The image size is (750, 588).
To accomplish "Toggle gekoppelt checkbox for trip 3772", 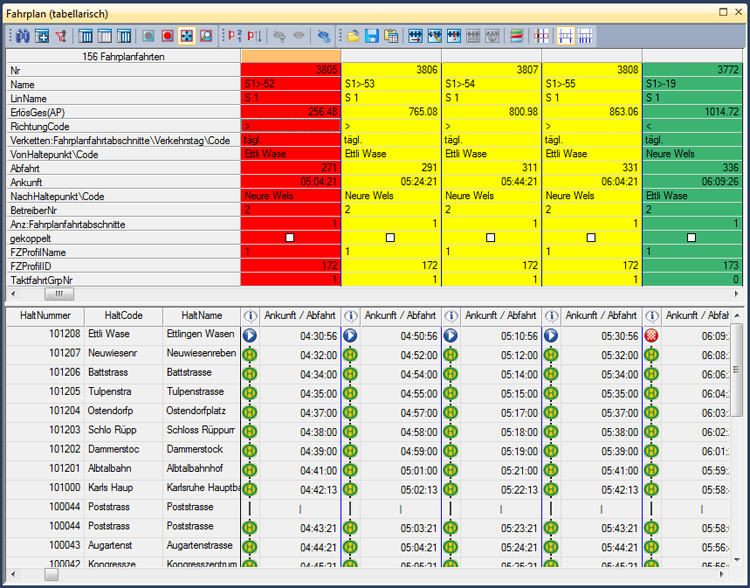I will pyautogui.click(x=691, y=238).
